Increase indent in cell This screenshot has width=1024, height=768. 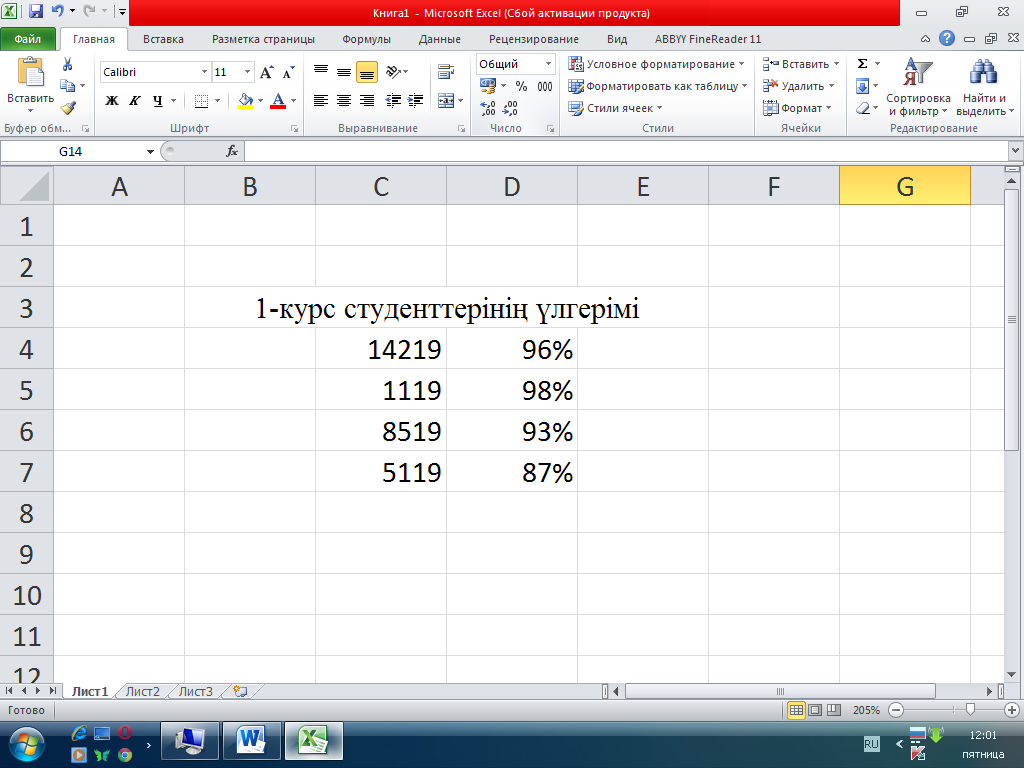416,100
